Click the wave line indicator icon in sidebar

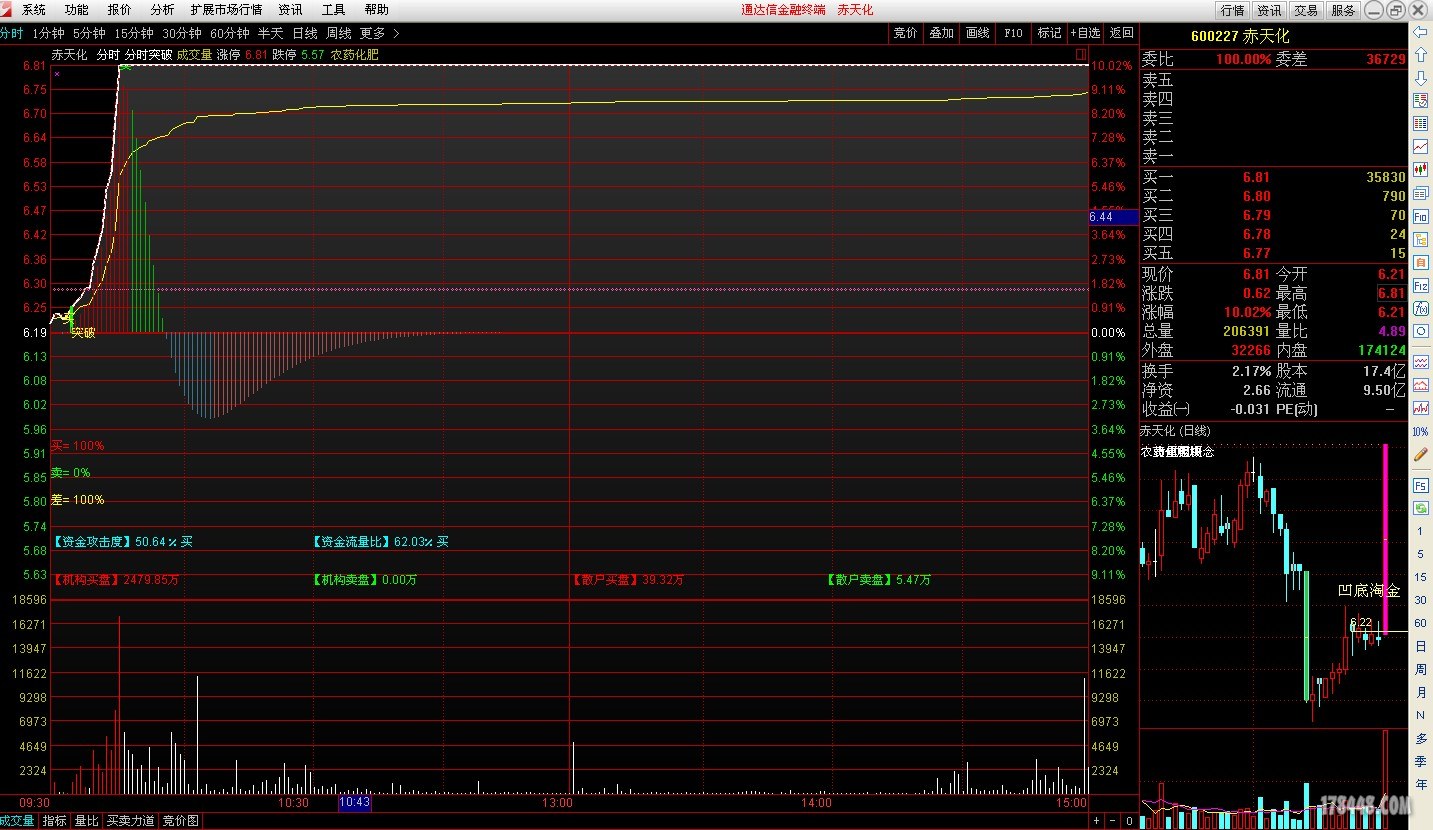coord(1420,362)
